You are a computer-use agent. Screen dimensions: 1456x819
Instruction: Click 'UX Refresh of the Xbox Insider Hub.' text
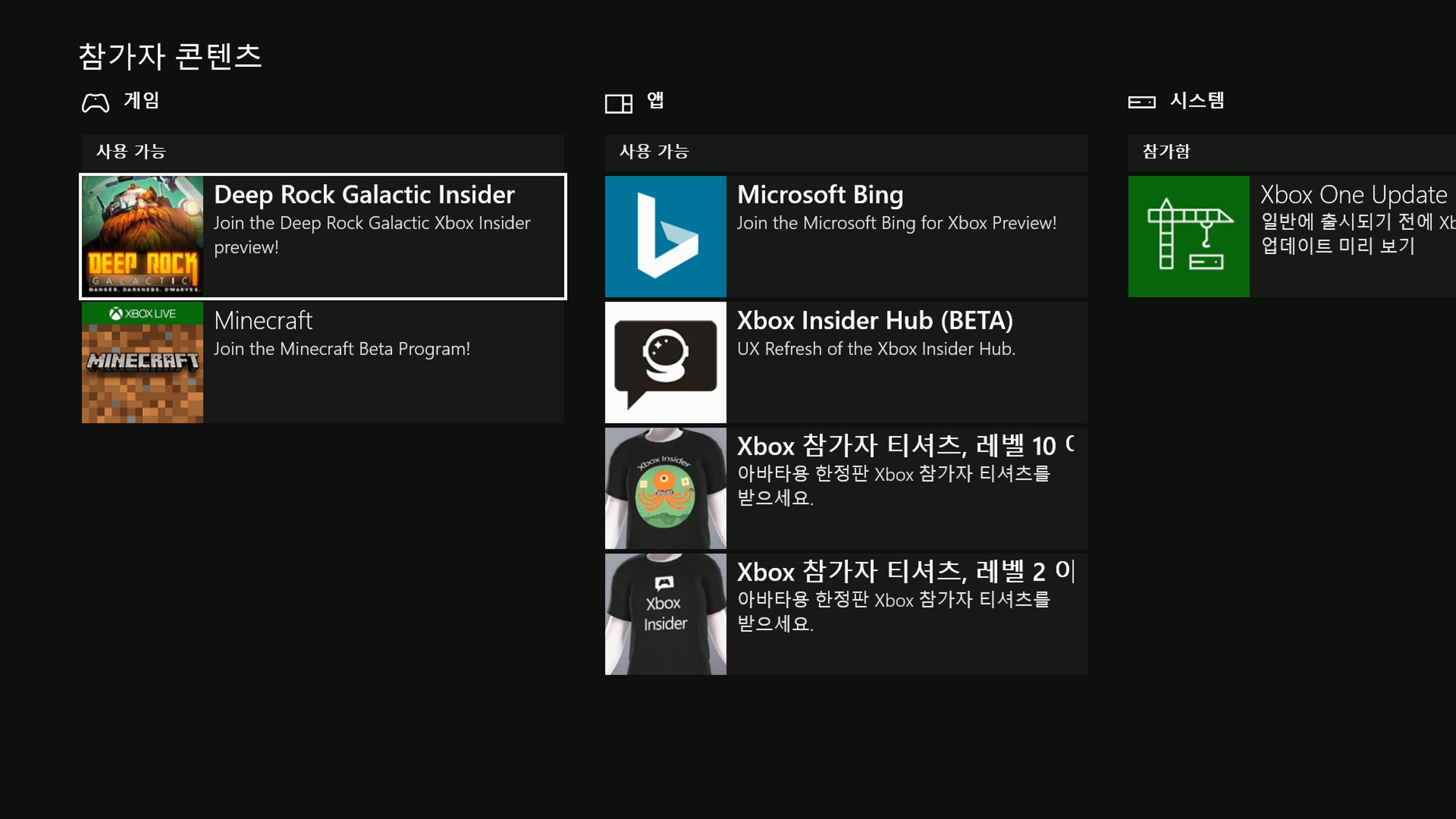pyautogui.click(x=876, y=349)
